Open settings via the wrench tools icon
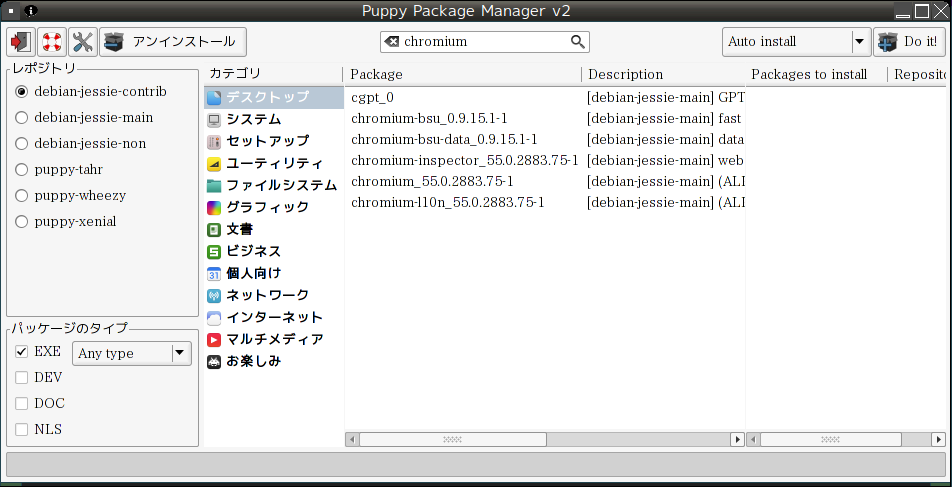952x487 pixels. tap(83, 42)
